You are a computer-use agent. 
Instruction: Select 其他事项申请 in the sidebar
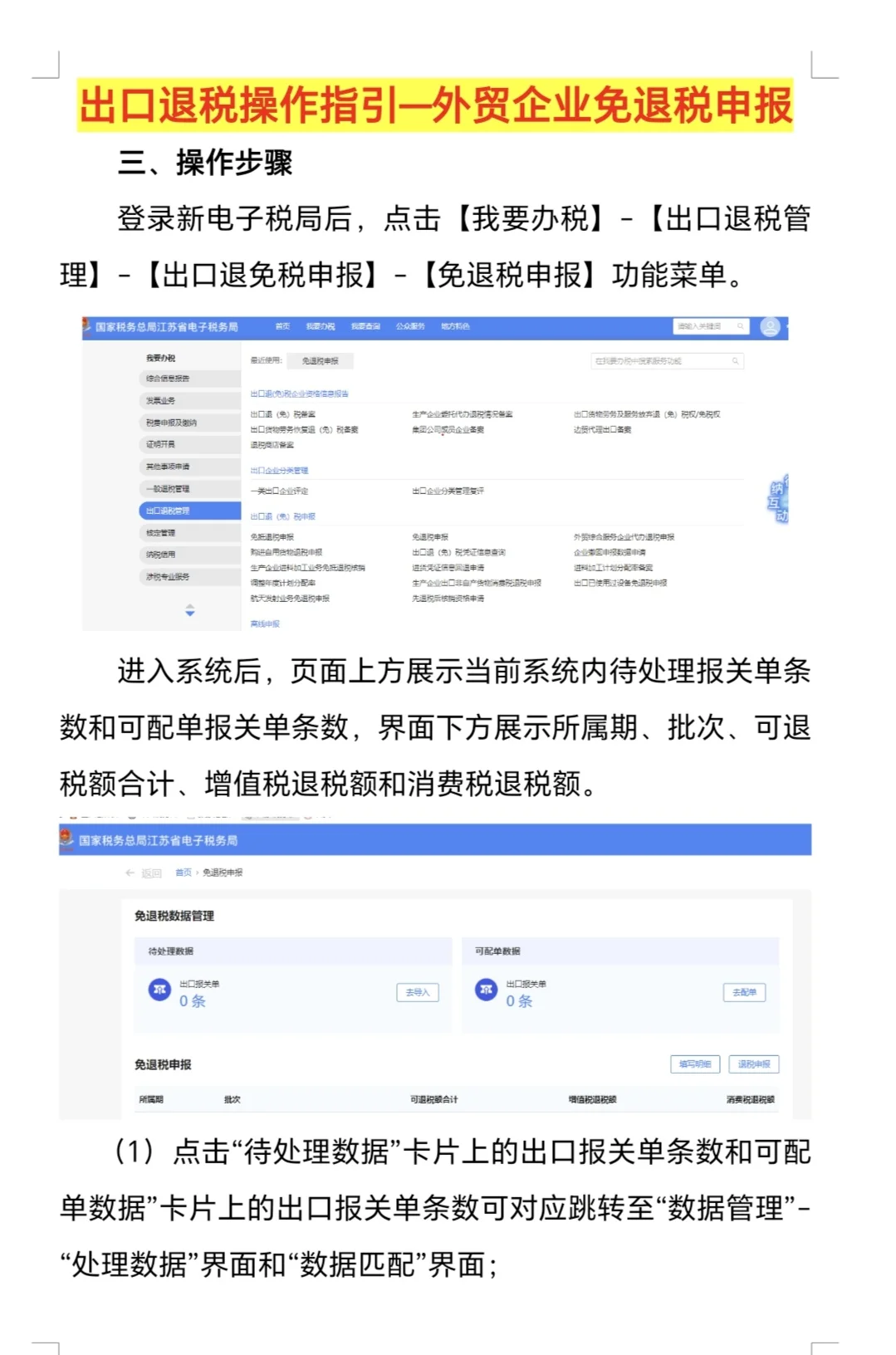(x=189, y=467)
